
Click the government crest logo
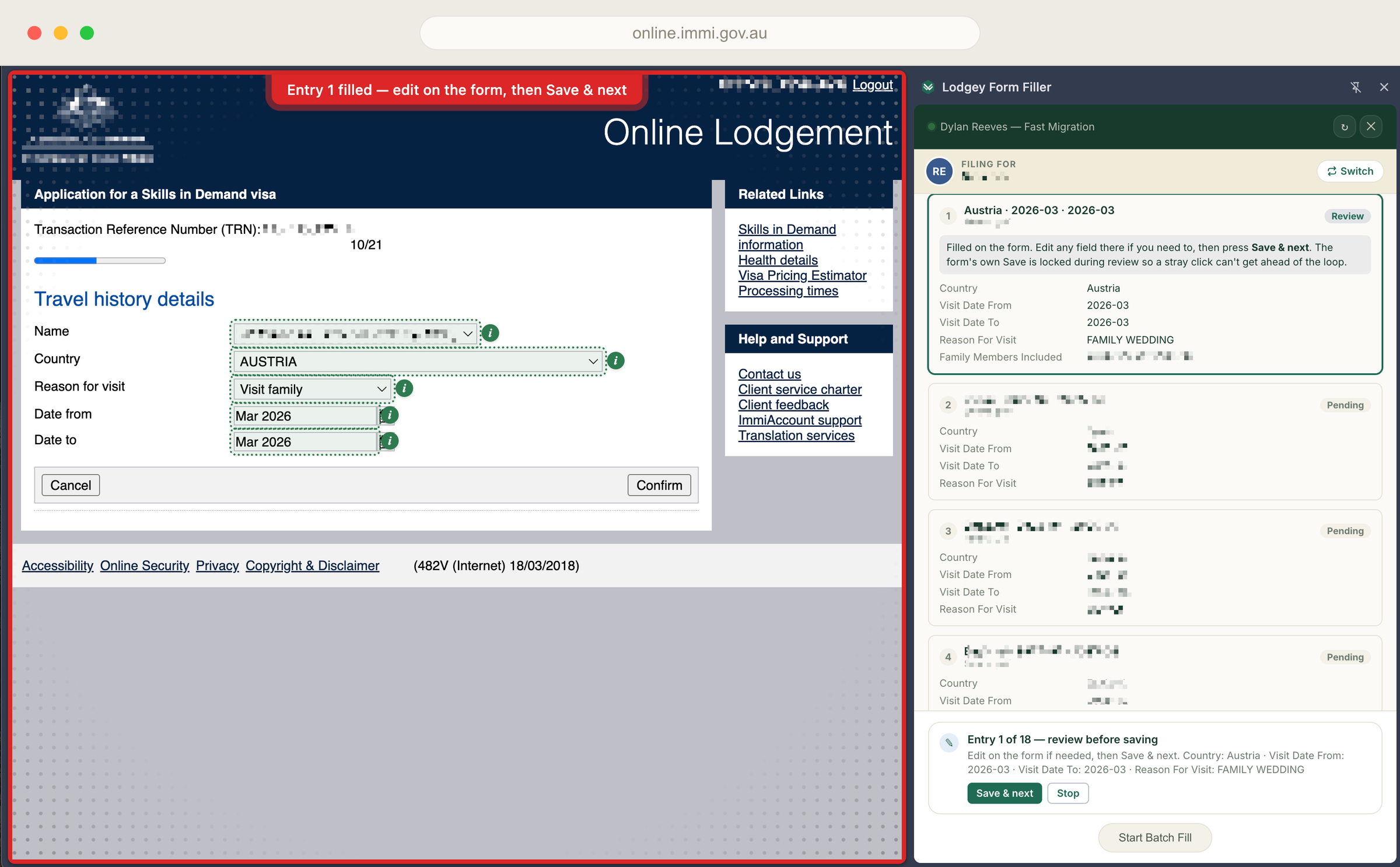pyautogui.click(x=87, y=124)
